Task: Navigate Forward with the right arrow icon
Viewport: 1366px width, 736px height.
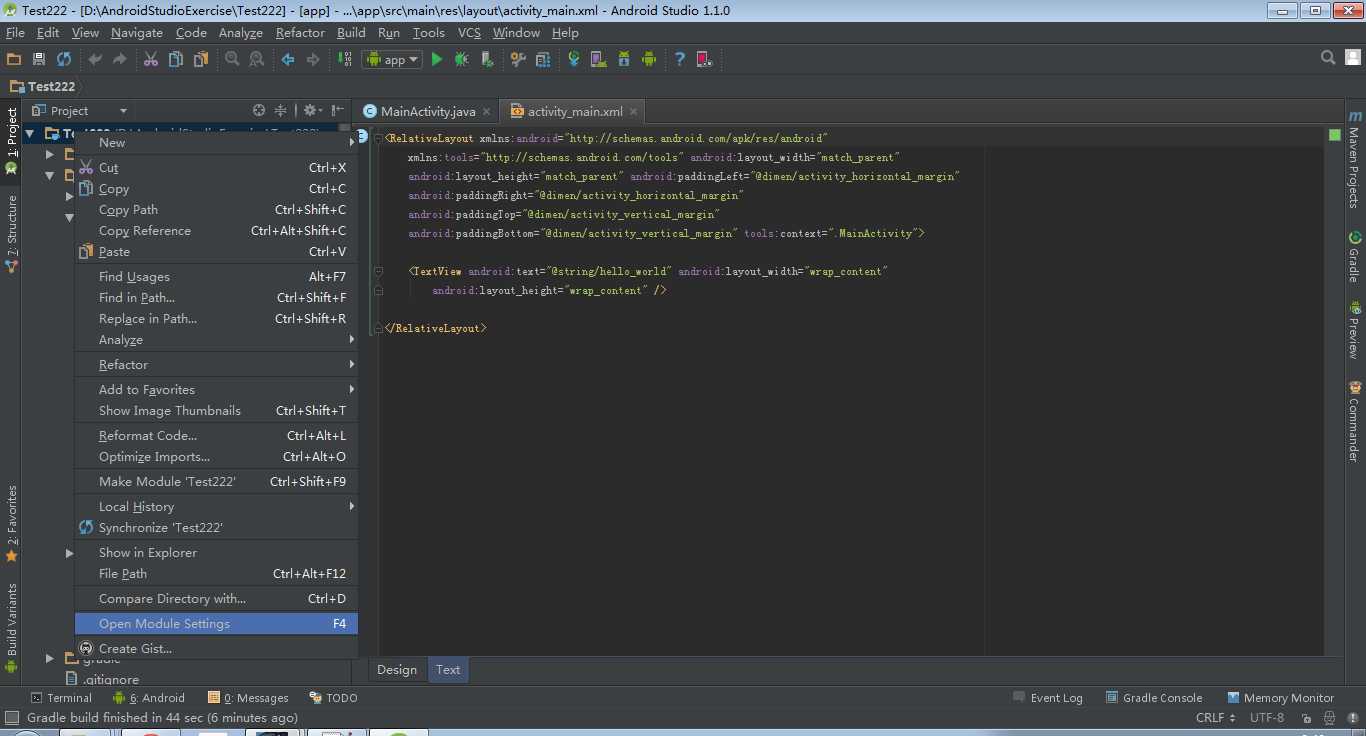Action: (313, 59)
